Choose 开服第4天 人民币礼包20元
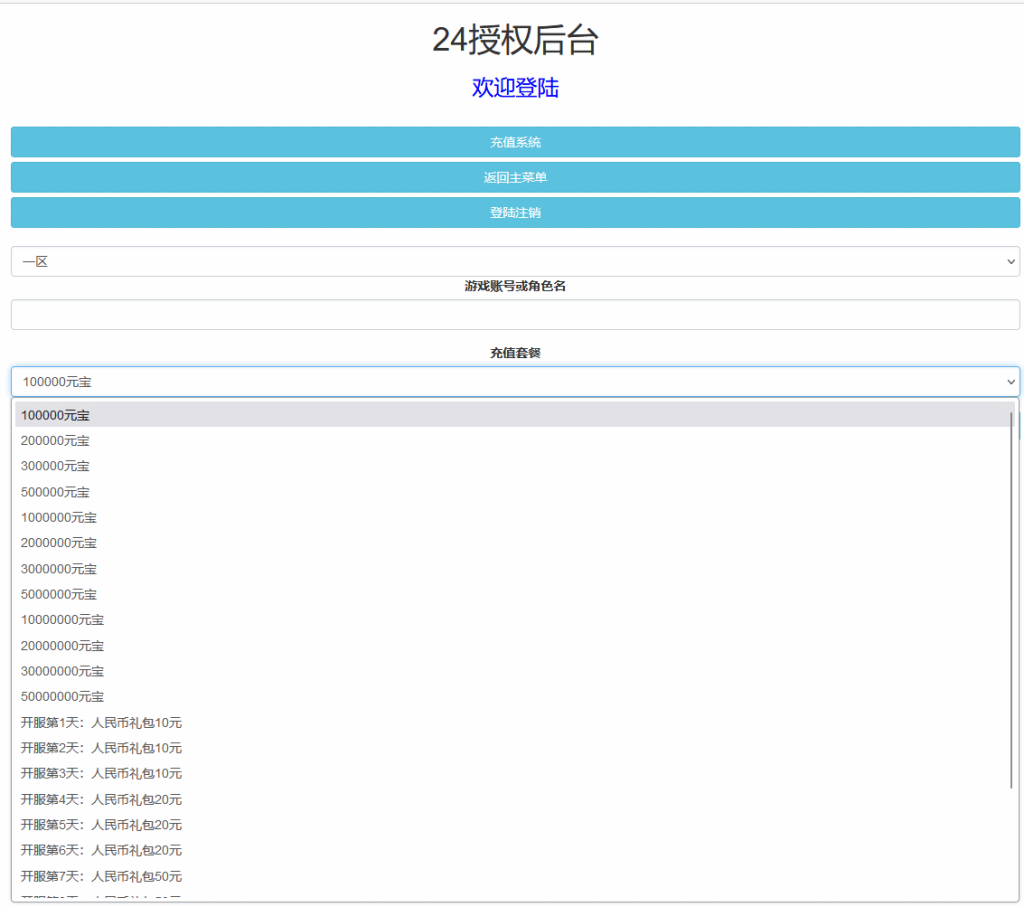 101,800
